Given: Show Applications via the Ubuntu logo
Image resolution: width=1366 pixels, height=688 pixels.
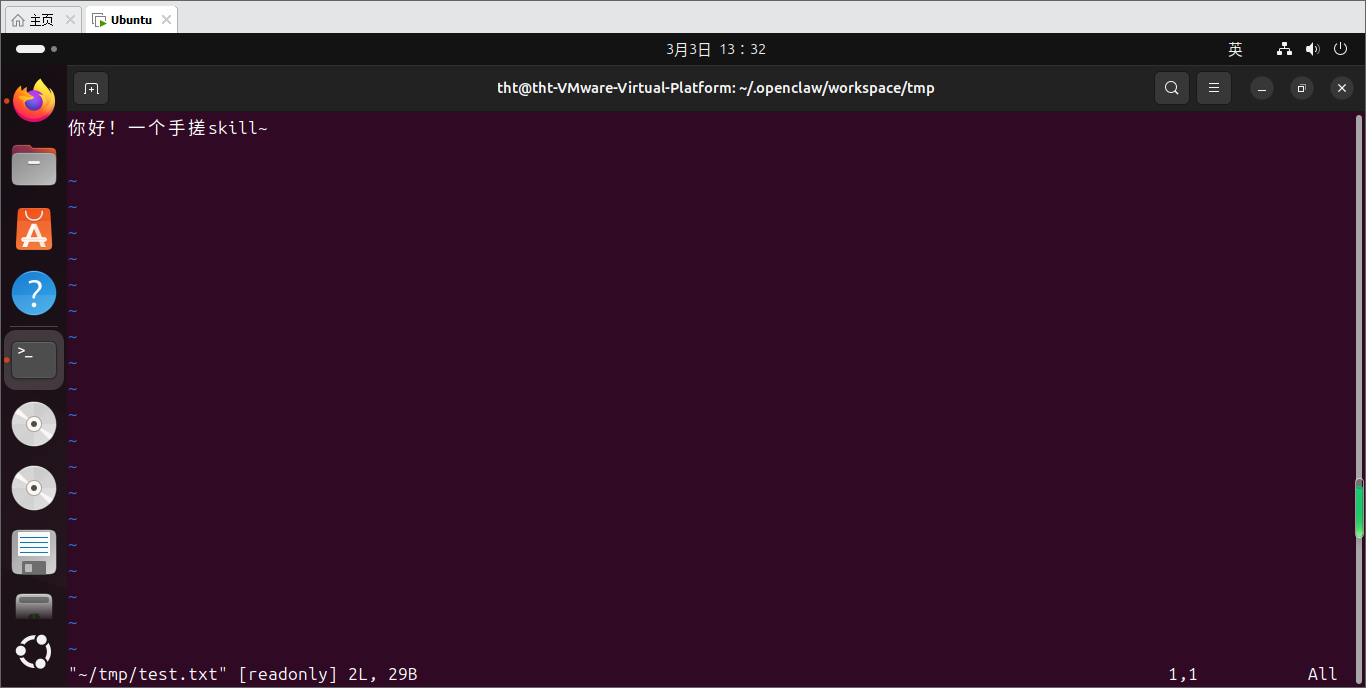Looking at the screenshot, I should pos(34,651).
